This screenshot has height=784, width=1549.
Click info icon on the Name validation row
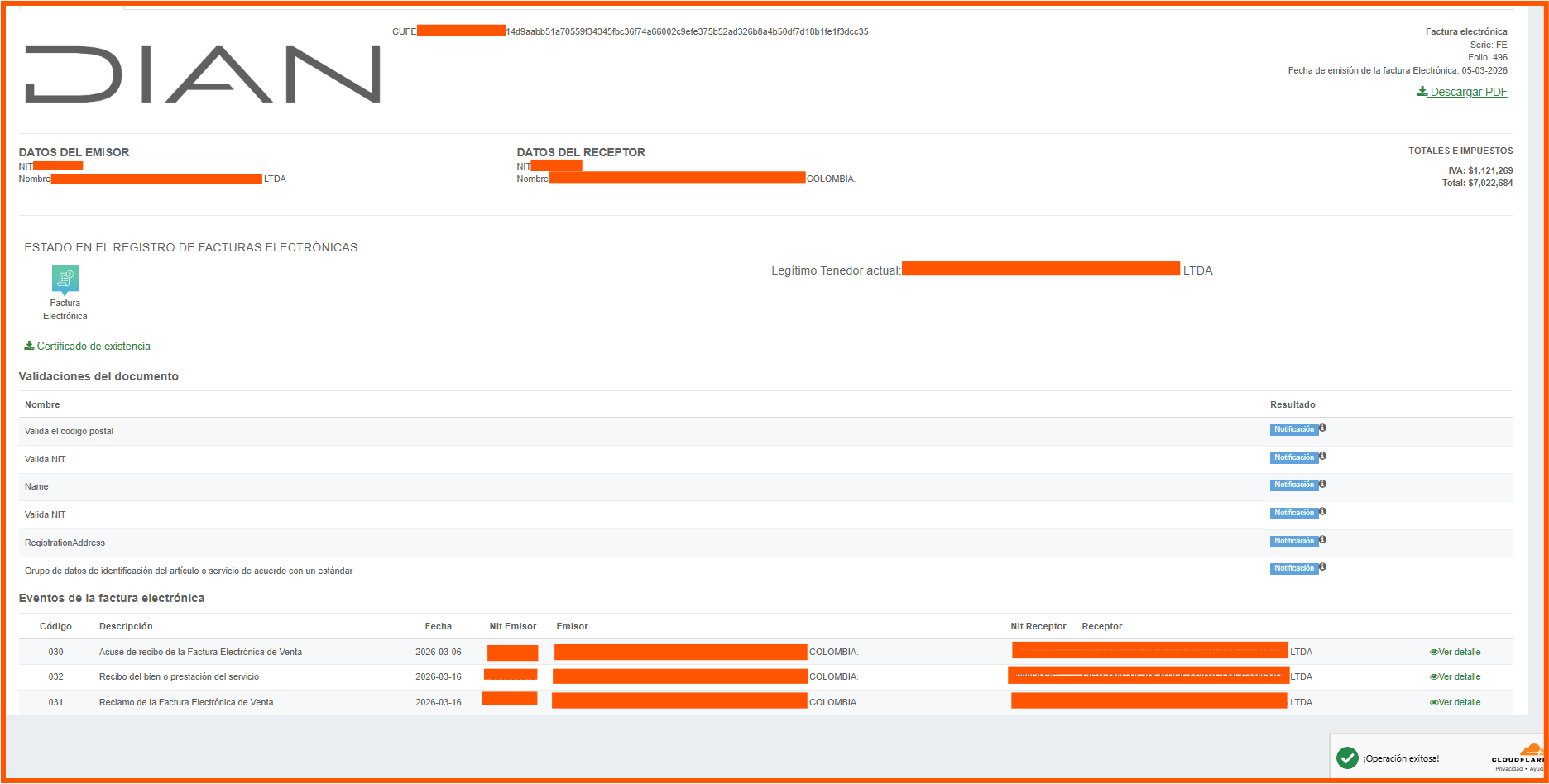[1322, 484]
